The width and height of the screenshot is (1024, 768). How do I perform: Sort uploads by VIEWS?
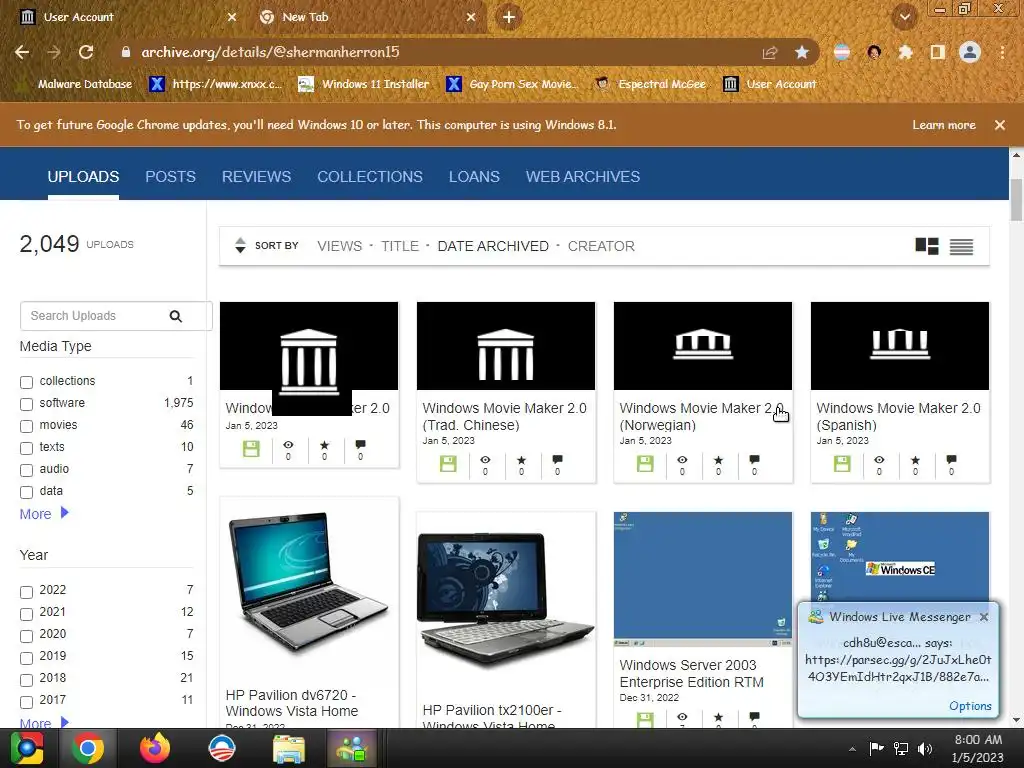339,246
